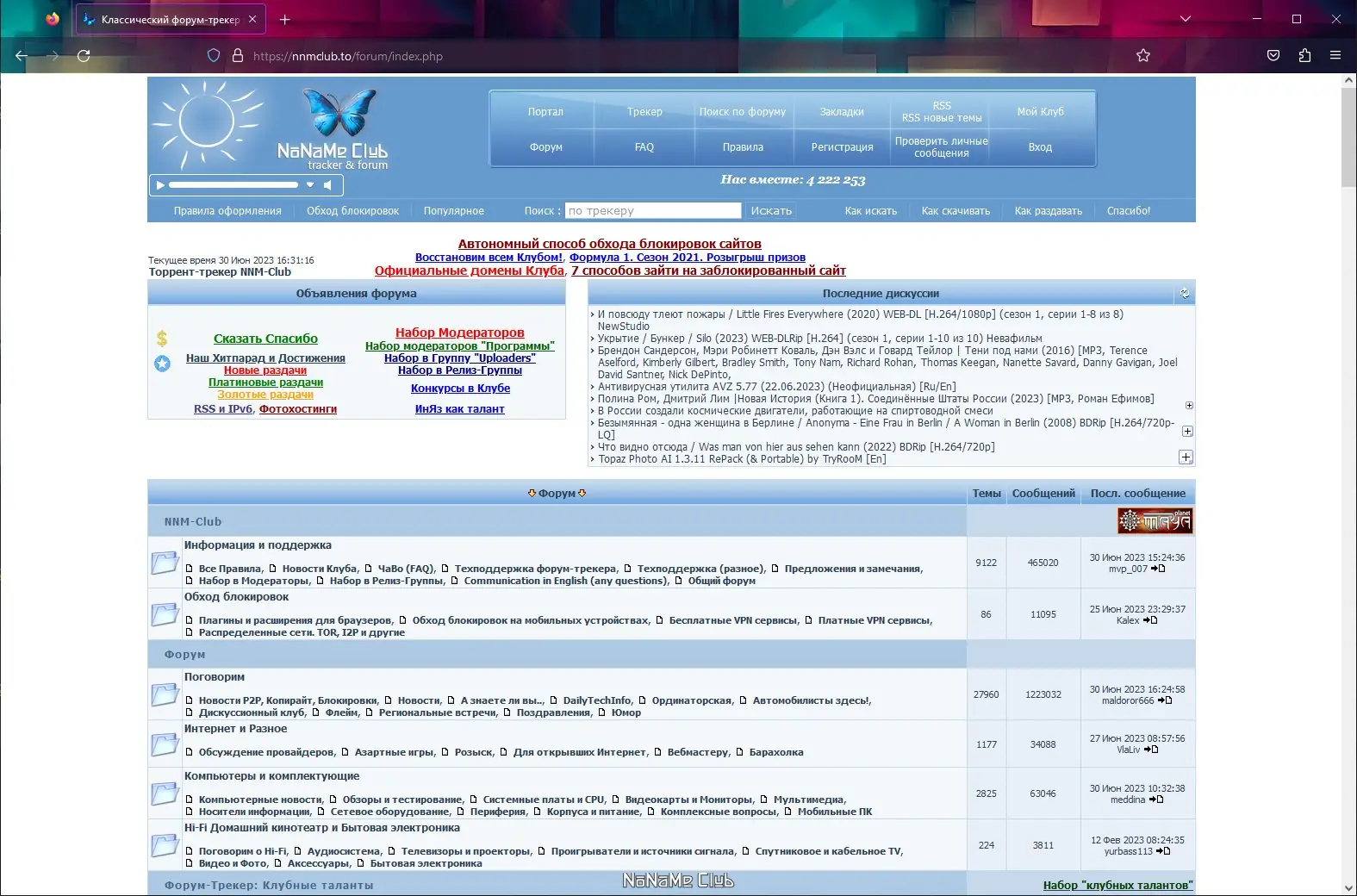Image resolution: width=1357 pixels, height=896 pixels.
Task: Open a new browser tab
Action: [285, 19]
